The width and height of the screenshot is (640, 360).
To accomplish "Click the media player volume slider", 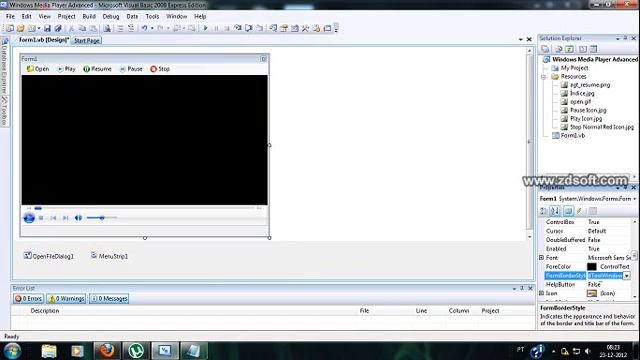I will point(102,218).
